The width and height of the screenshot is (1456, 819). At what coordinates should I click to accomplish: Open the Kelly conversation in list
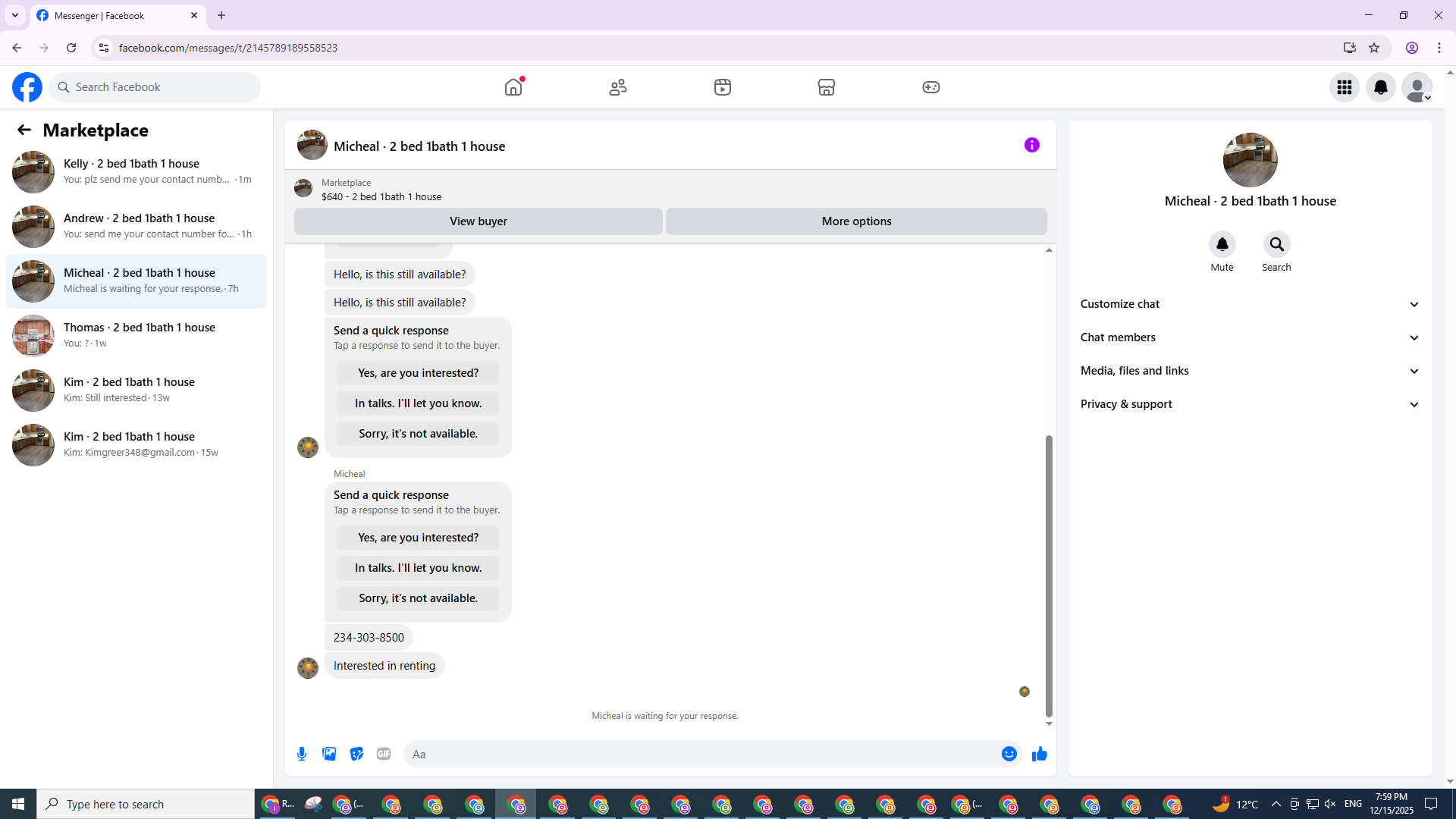click(136, 171)
